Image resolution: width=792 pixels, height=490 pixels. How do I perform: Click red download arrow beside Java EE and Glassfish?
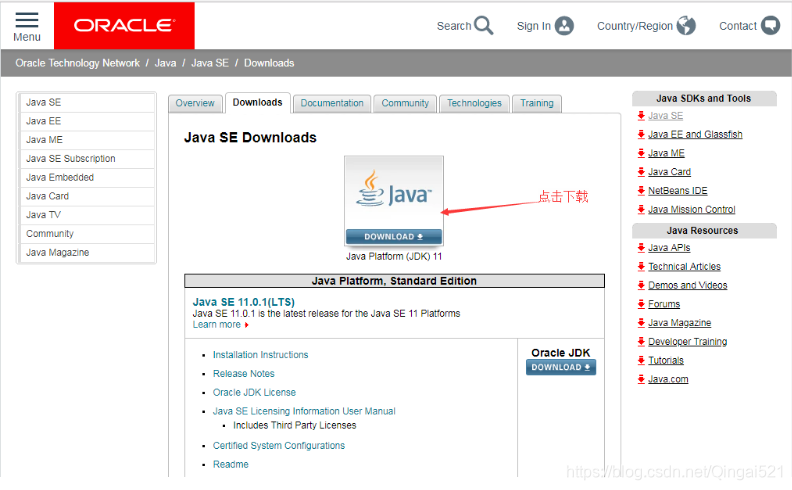pyautogui.click(x=641, y=134)
